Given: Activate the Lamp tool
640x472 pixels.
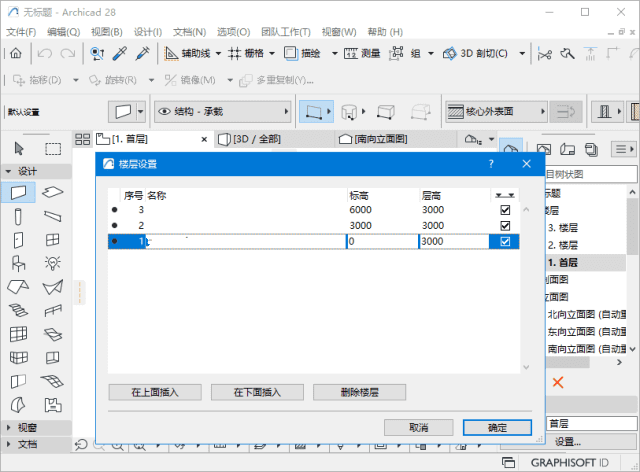Looking at the screenshot, I should point(53,264).
